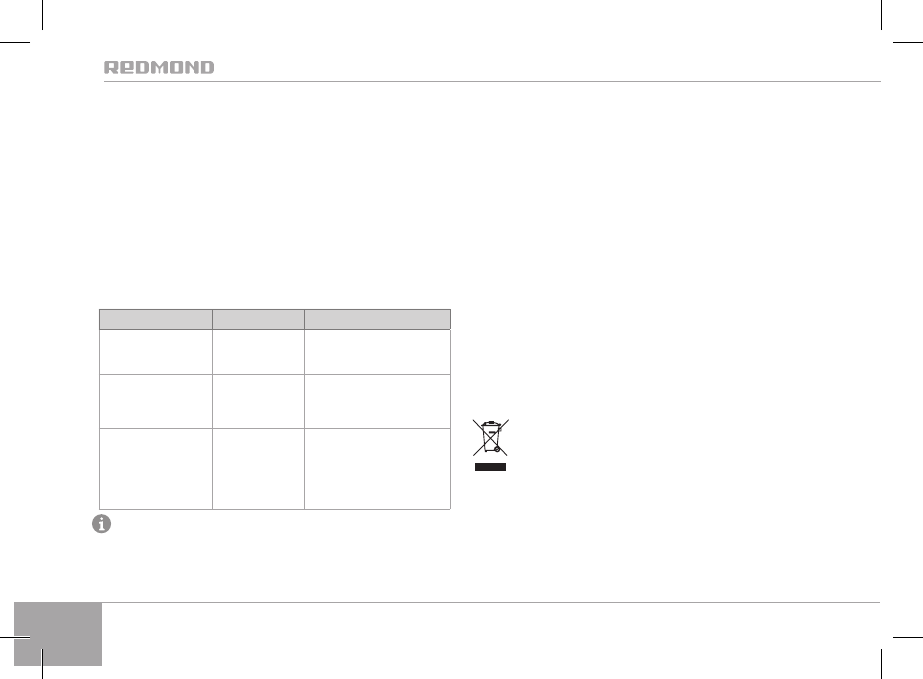Screen dimensions: 923x679
Task: Click the black bar beneath the bin symbol
Action: coord(490,466)
